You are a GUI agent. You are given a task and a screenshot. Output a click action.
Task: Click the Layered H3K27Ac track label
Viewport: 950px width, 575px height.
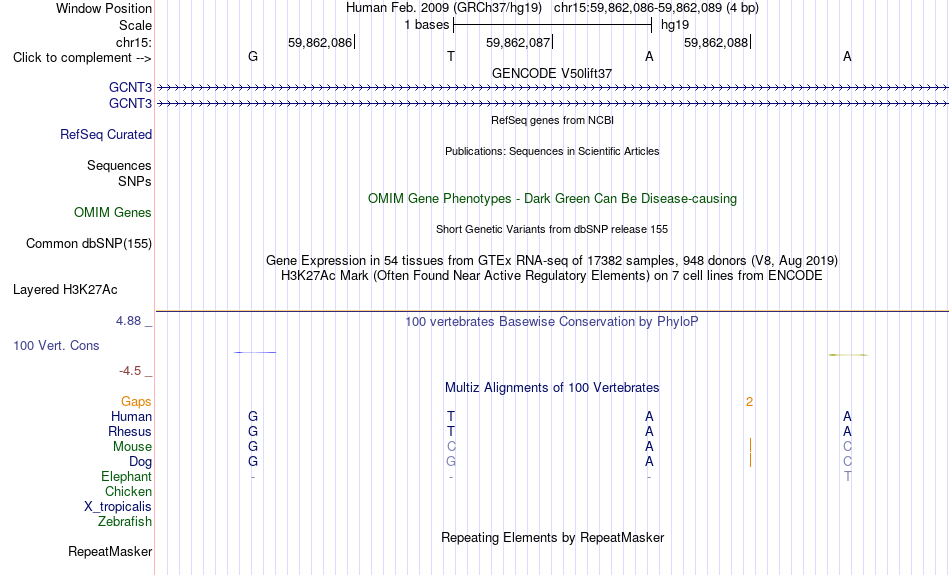pyautogui.click(x=65, y=290)
